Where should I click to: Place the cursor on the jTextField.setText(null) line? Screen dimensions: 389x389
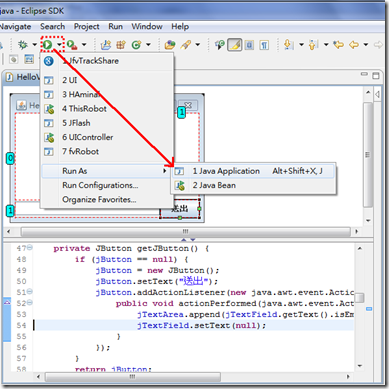[201, 325]
